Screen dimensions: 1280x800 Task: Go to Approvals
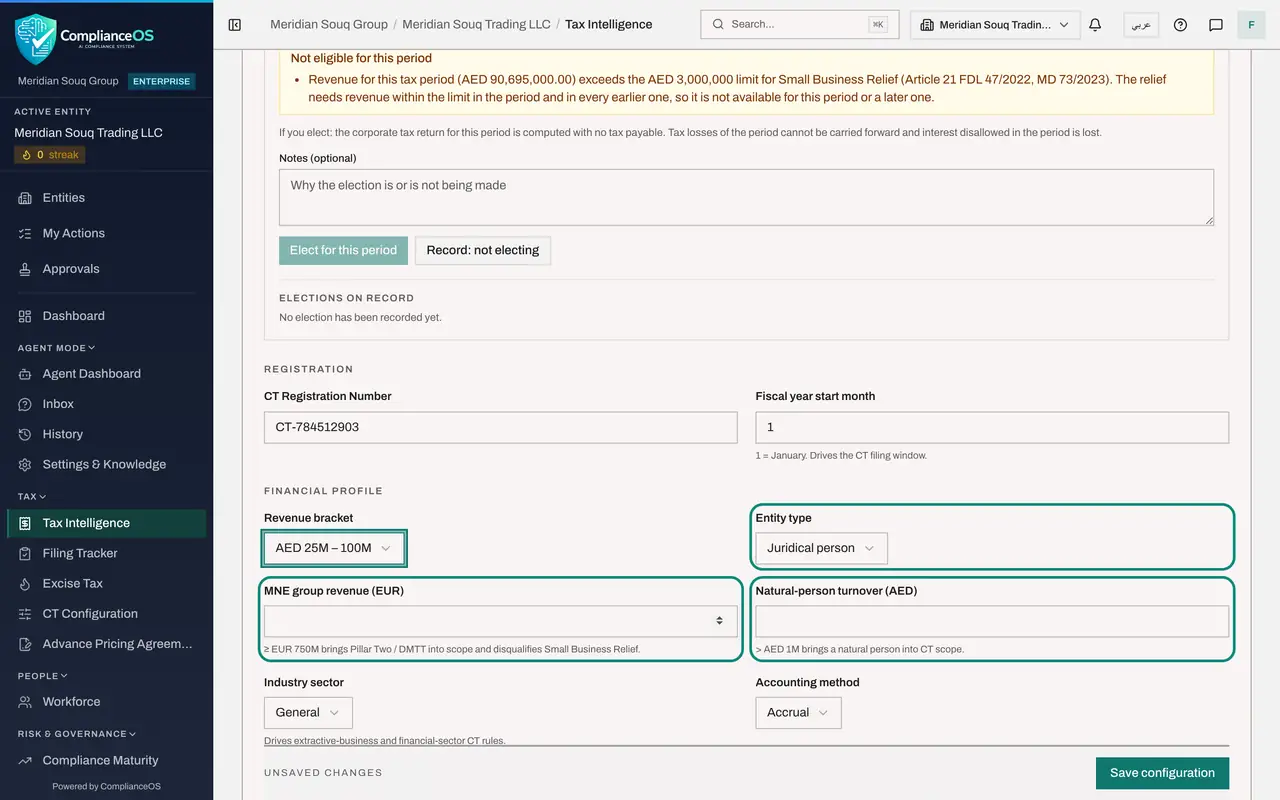pos(106,269)
